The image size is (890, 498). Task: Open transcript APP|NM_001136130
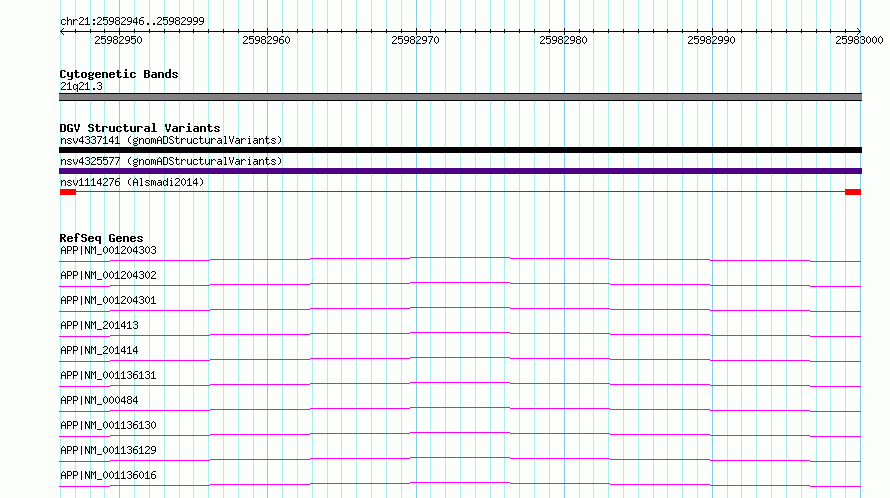pos(108,425)
